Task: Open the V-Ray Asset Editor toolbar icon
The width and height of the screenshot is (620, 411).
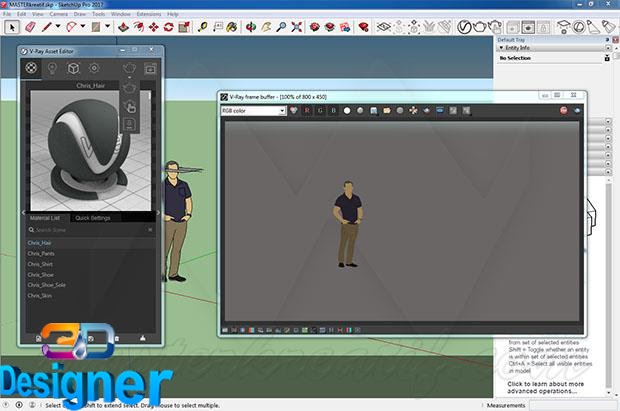Action: (x=464, y=27)
